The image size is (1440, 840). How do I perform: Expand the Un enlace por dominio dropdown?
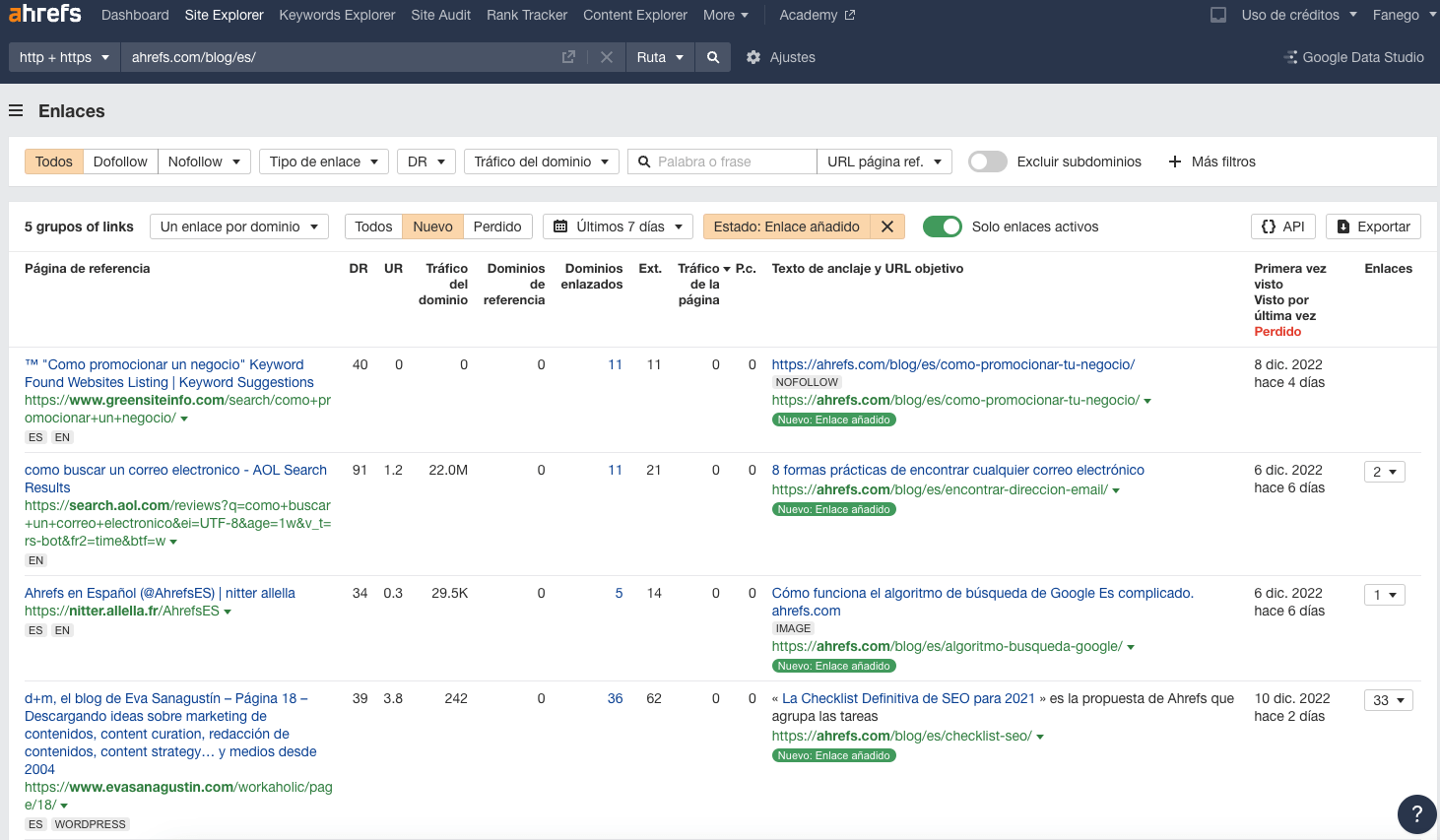click(x=238, y=226)
